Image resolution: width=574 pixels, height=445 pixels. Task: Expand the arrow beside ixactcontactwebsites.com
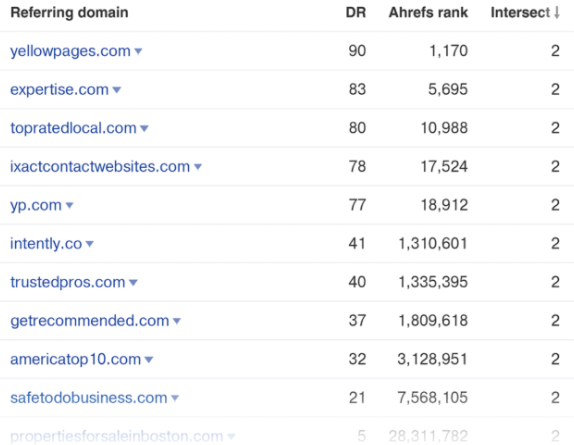pos(198,167)
